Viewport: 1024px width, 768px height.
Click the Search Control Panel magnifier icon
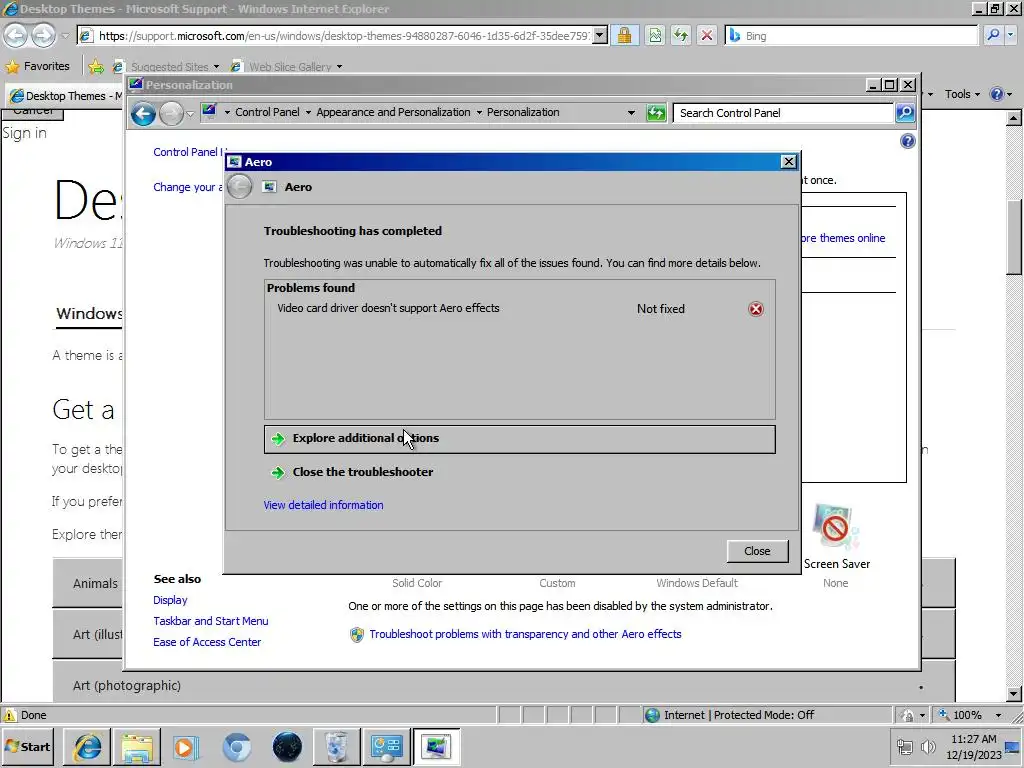[x=904, y=113]
